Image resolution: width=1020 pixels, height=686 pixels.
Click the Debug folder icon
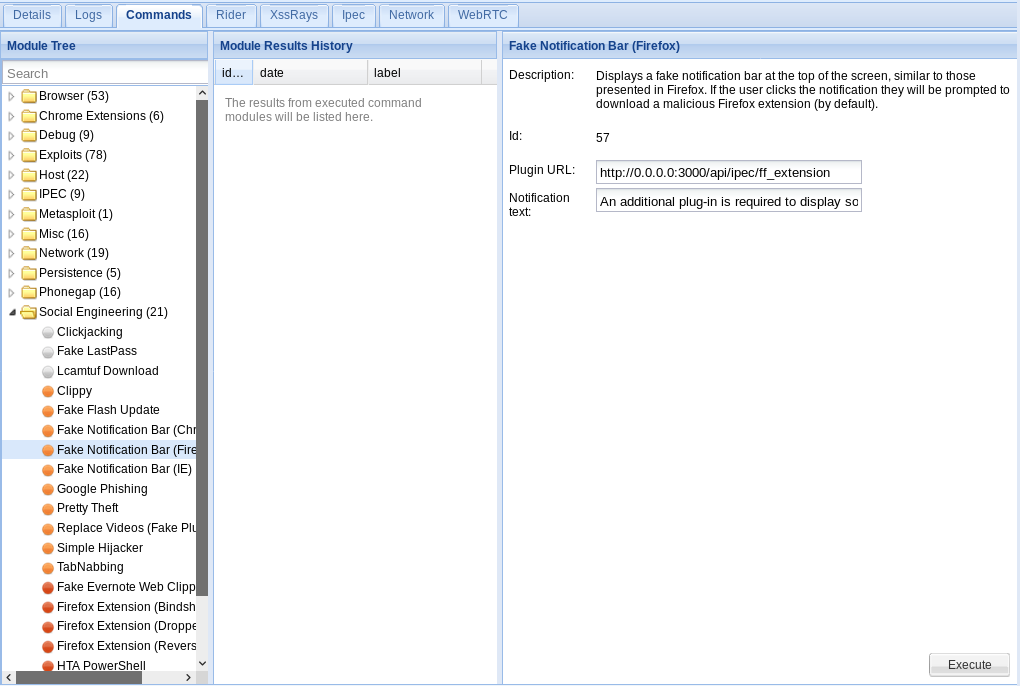tap(29, 135)
